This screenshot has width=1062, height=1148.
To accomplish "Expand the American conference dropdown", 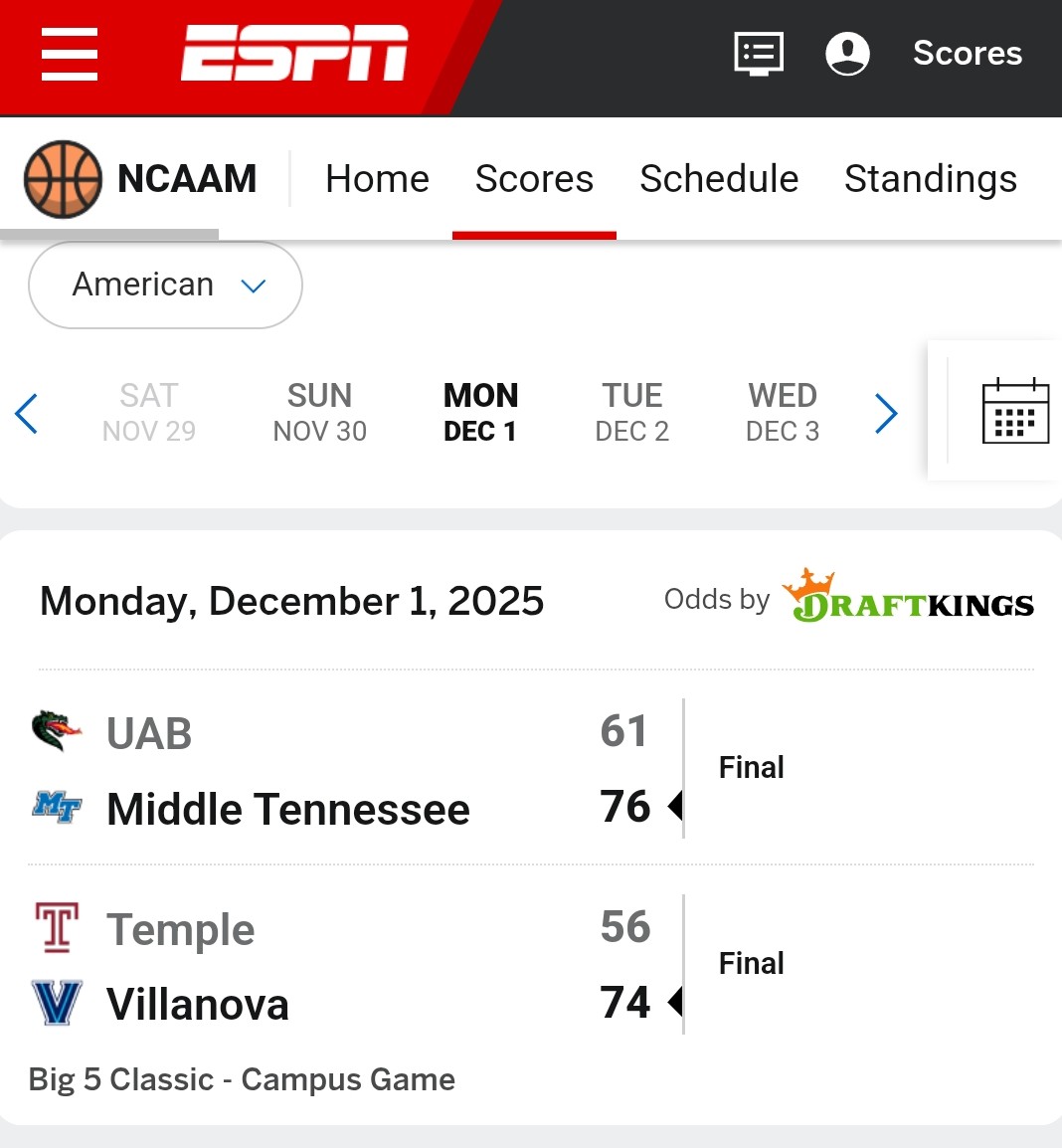I will 165,285.
